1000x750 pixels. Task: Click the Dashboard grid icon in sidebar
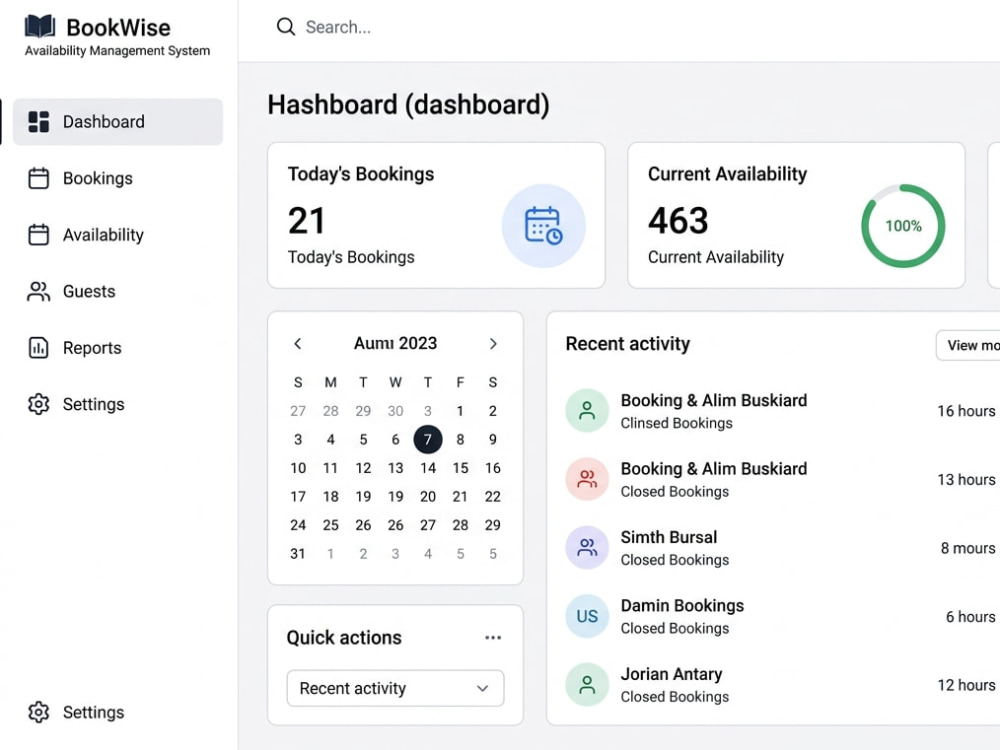tap(38, 122)
